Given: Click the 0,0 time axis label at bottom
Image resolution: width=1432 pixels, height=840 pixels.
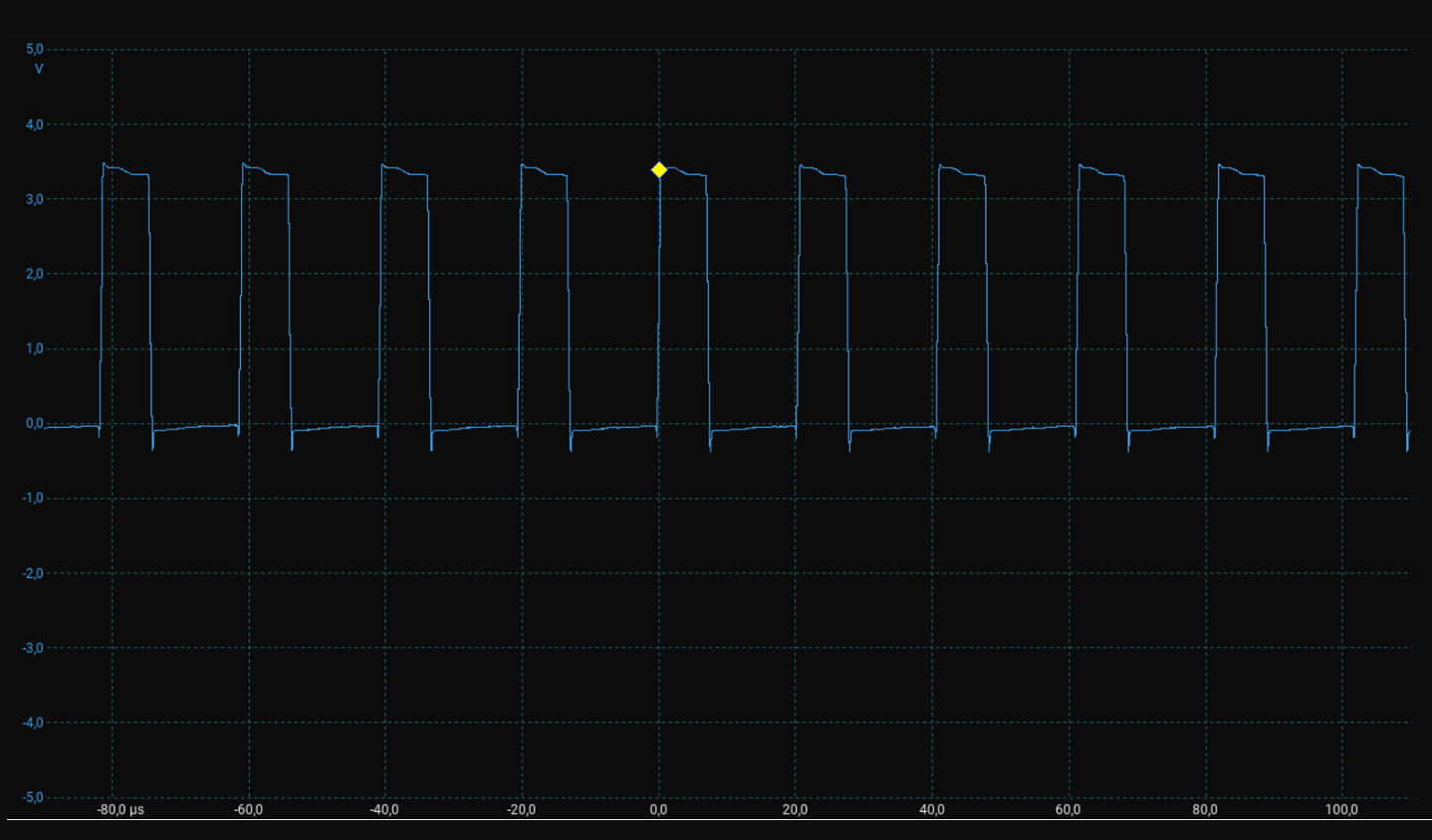Looking at the screenshot, I should coord(658,809).
